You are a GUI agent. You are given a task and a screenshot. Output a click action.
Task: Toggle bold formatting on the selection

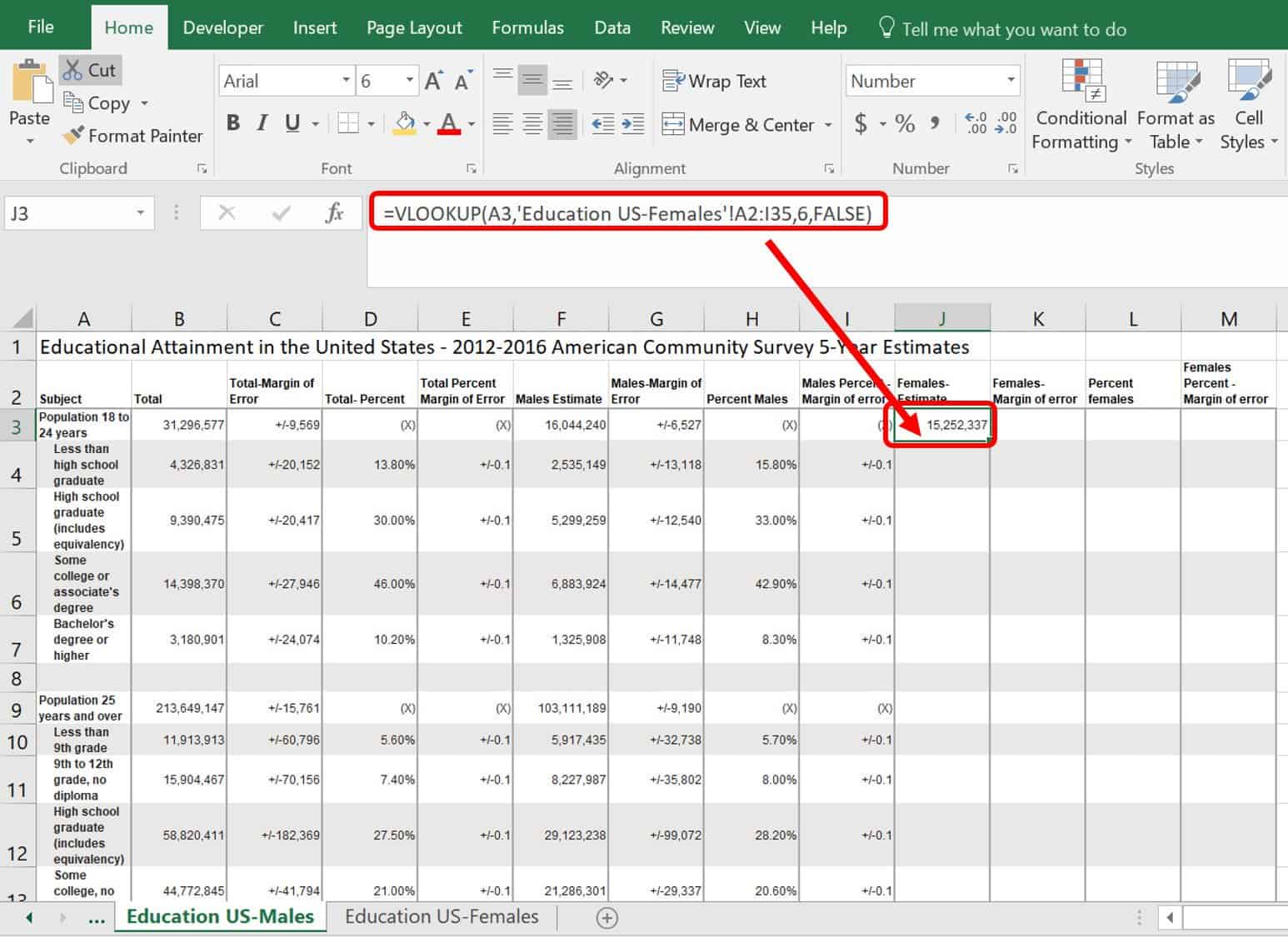233,122
